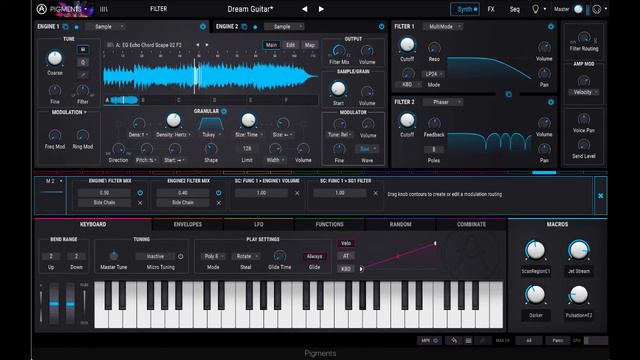Open Filter 1 MultiMode type dropdown
640x360 pixels.
(x=442, y=27)
